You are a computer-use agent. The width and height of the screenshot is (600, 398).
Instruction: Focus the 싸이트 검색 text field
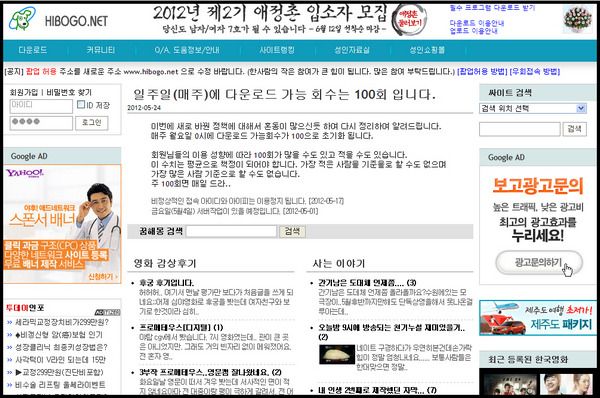[520, 129]
